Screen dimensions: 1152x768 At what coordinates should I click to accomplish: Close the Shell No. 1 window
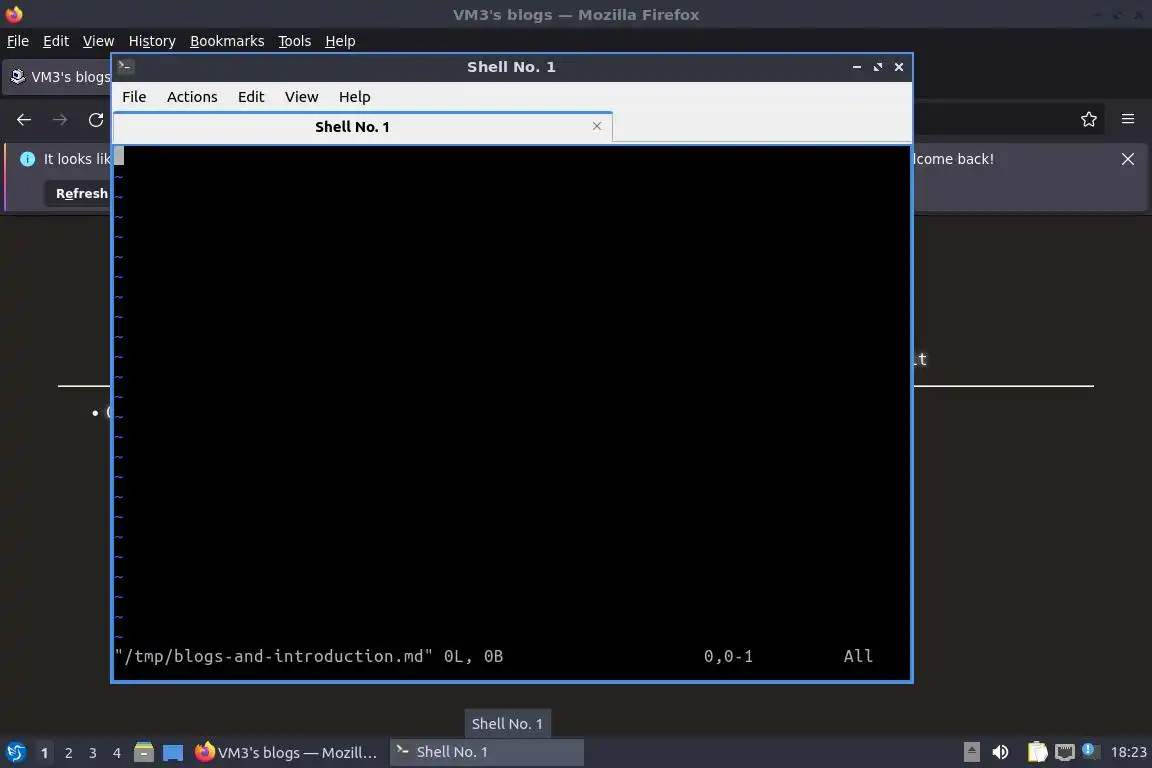[x=899, y=67]
